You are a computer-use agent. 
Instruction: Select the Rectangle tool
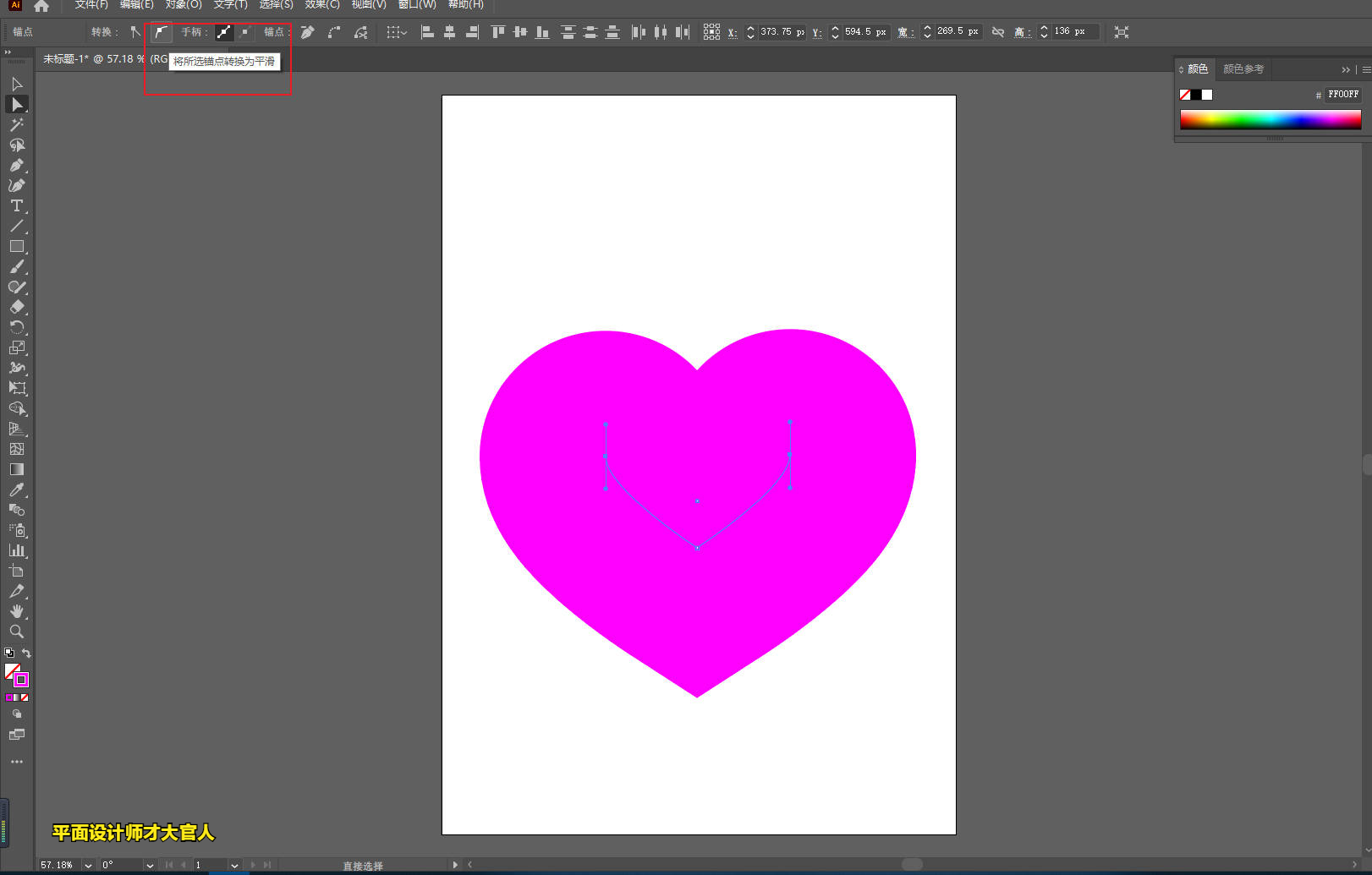16,246
